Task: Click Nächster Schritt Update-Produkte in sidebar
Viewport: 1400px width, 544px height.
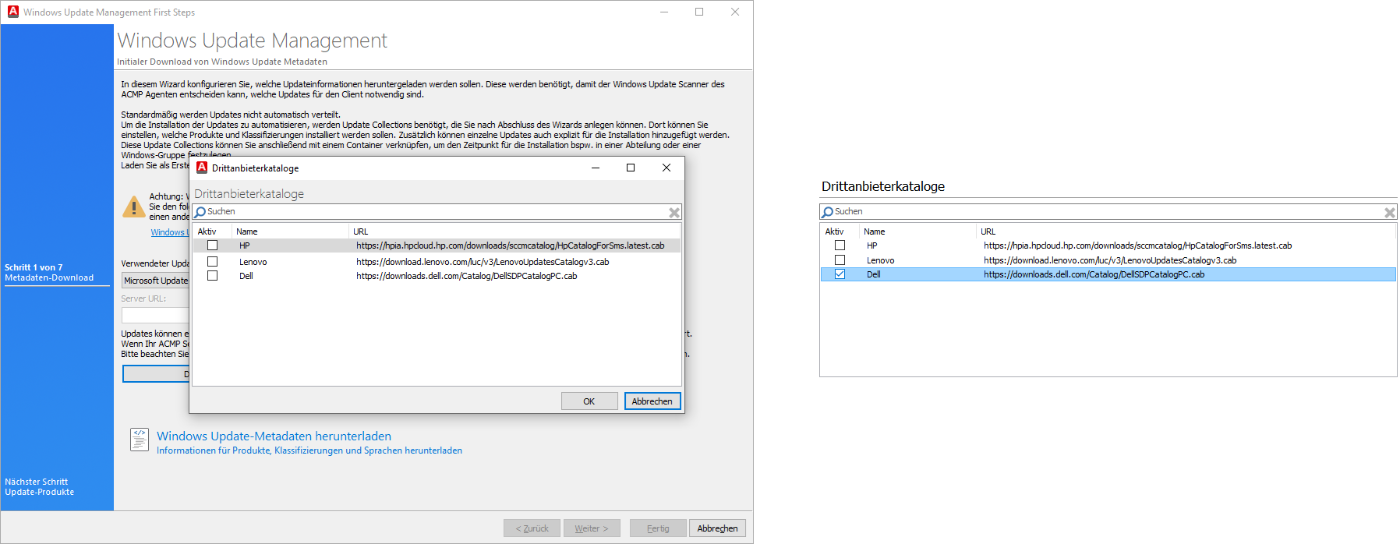Action: [39, 486]
